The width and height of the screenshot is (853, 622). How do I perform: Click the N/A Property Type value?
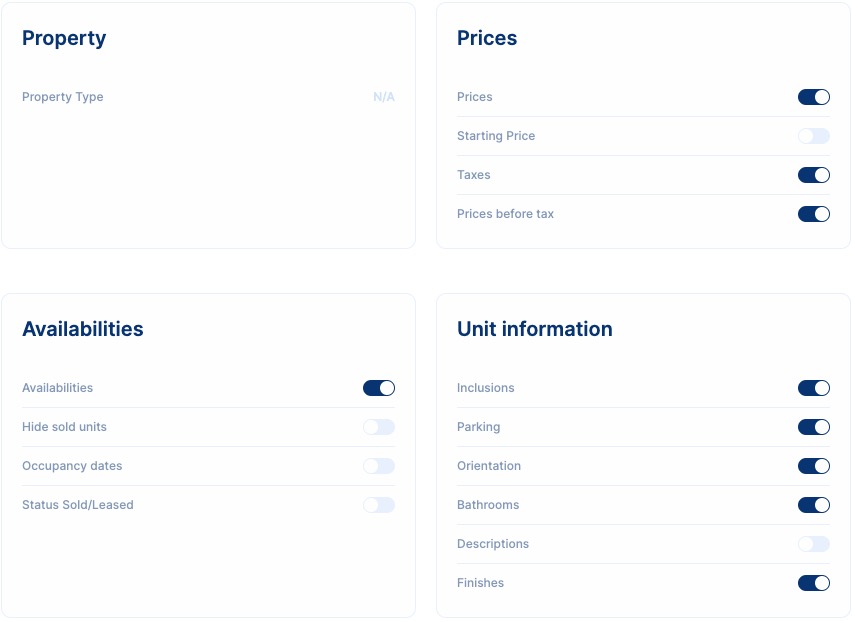pyautogui.click(x=384, y=97)
